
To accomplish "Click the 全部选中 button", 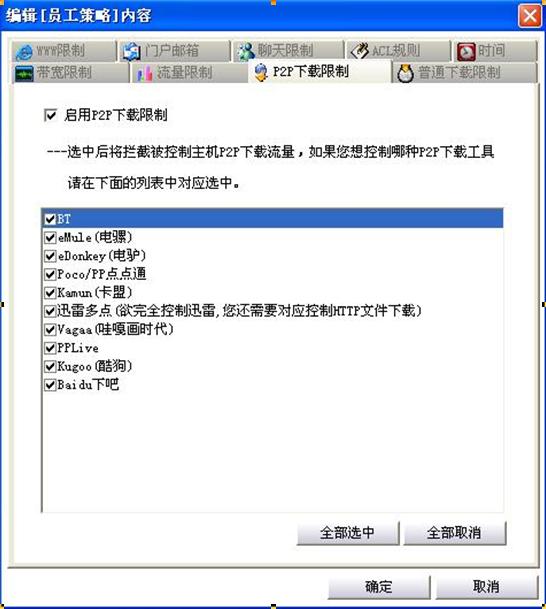I will click(348, 532).
